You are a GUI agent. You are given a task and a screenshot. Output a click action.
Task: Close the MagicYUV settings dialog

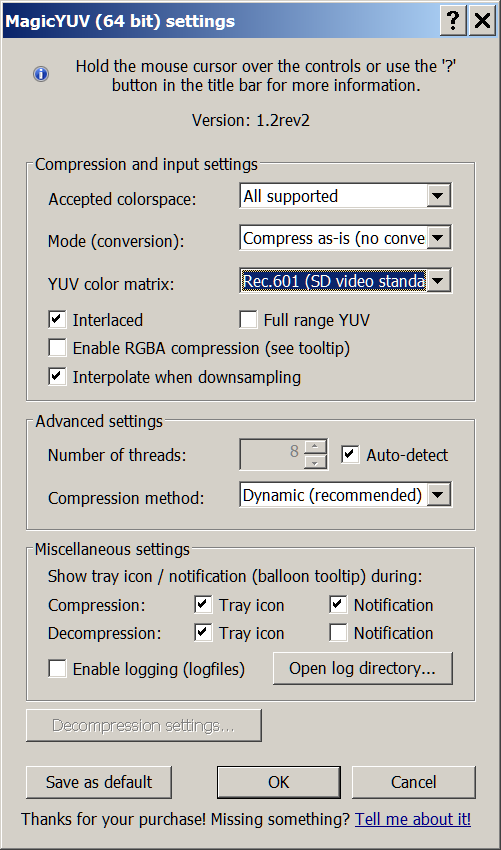tap(482, 21)
